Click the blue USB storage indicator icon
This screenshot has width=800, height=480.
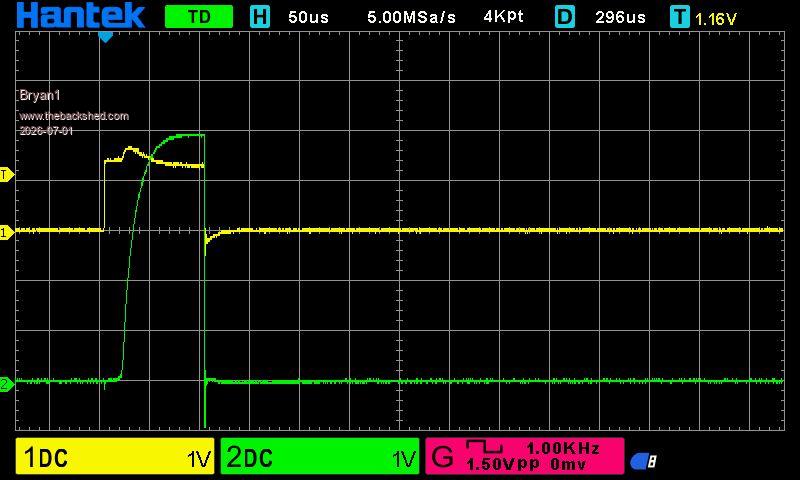pyautogui.click(x=643, y=461)
